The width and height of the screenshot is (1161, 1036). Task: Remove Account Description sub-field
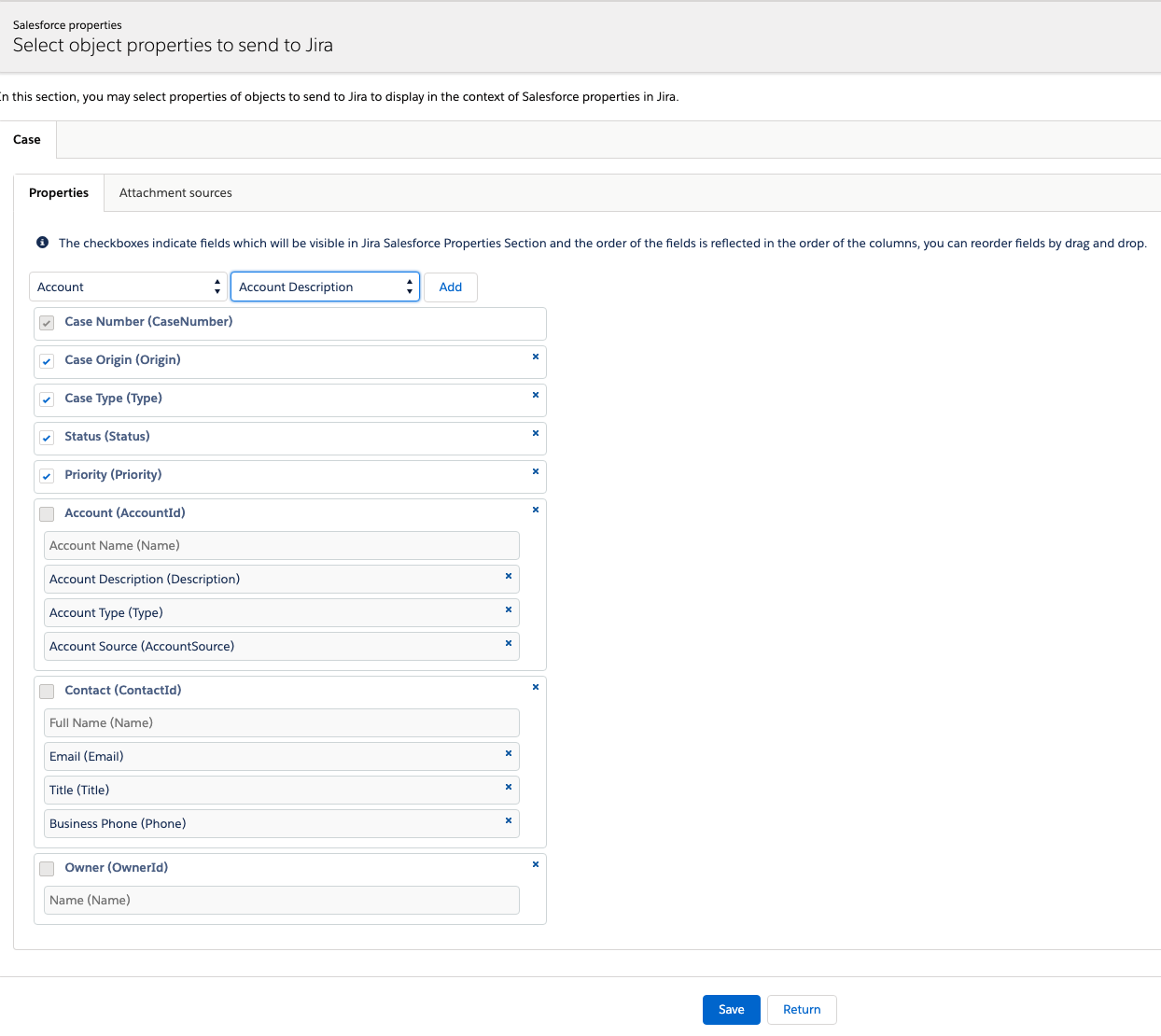[x=509, y=576]
